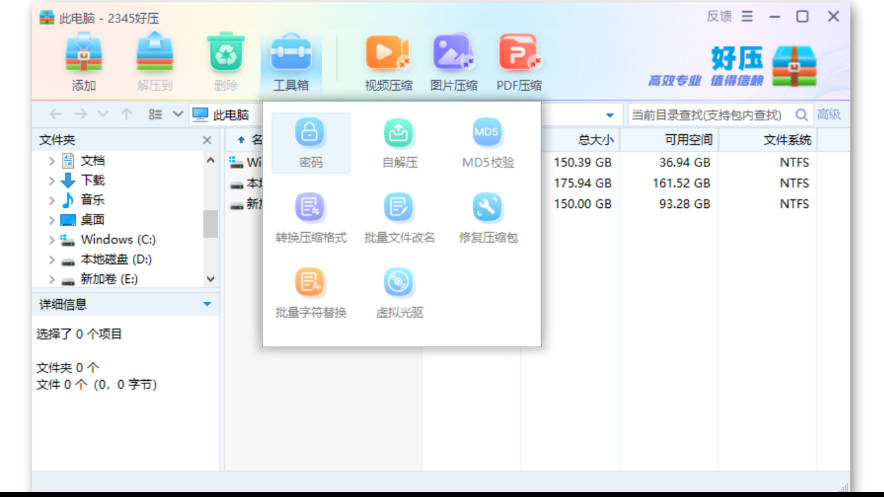Screen dimensions: 884x497
Task: Click the 36.94 GB free space cell
Action: [684, 163]
